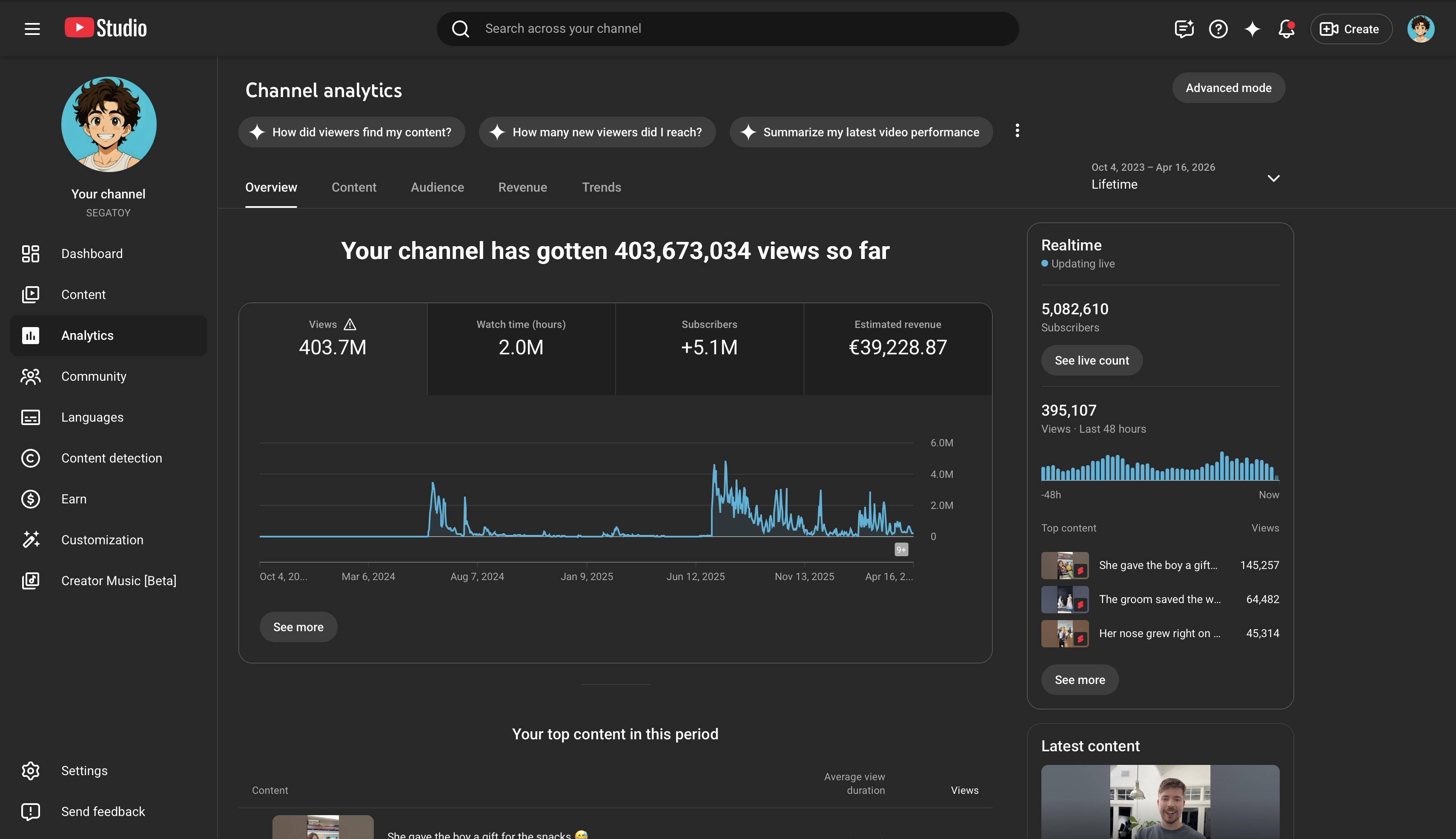This screenshot has height=839, width=1456.
Task: Click the Views warning triangle icon
Action: tap(350, 325)
